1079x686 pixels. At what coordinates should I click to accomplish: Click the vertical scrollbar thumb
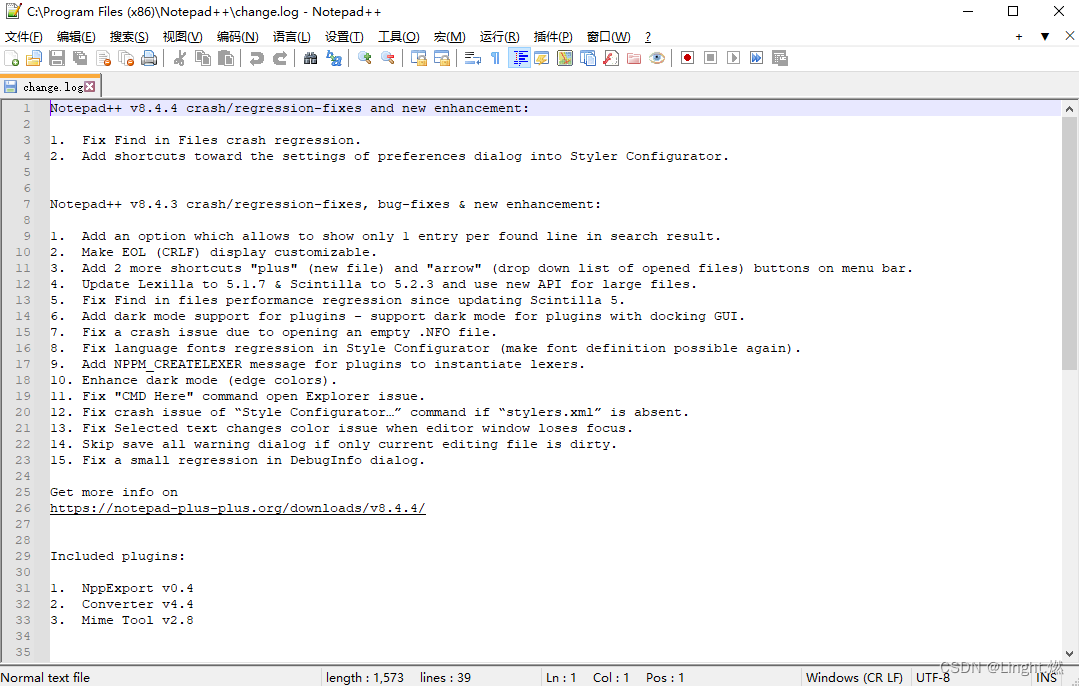(1069, 244)
